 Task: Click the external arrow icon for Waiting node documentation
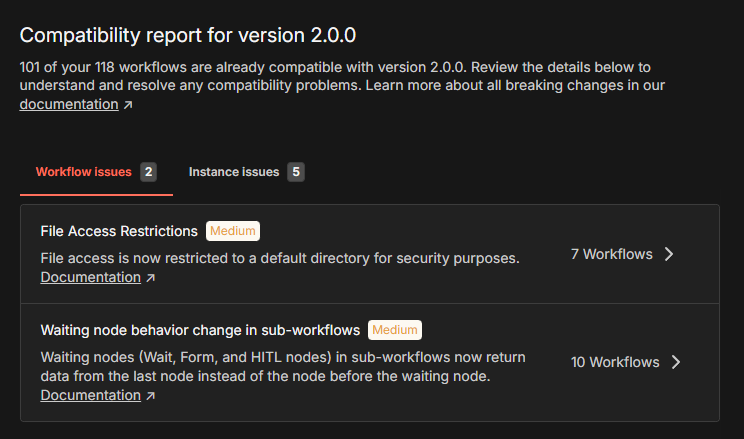point(150,396)
